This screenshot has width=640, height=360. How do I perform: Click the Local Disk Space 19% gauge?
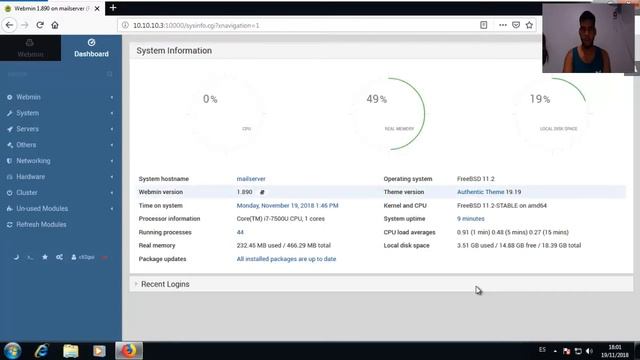click(x=552, y=113)
